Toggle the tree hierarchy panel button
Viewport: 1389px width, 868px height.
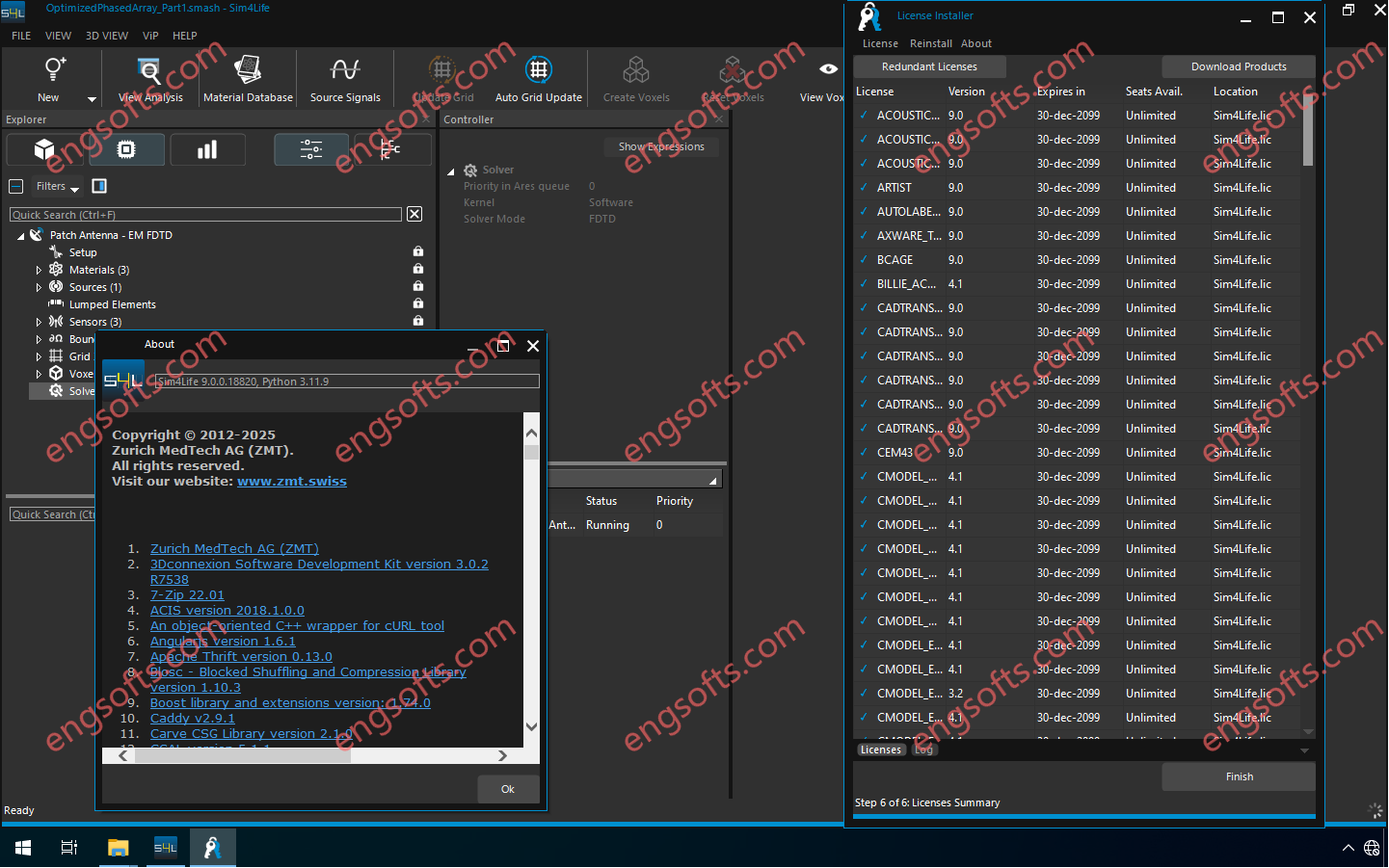pyautogui.click(x=390, y=149)
